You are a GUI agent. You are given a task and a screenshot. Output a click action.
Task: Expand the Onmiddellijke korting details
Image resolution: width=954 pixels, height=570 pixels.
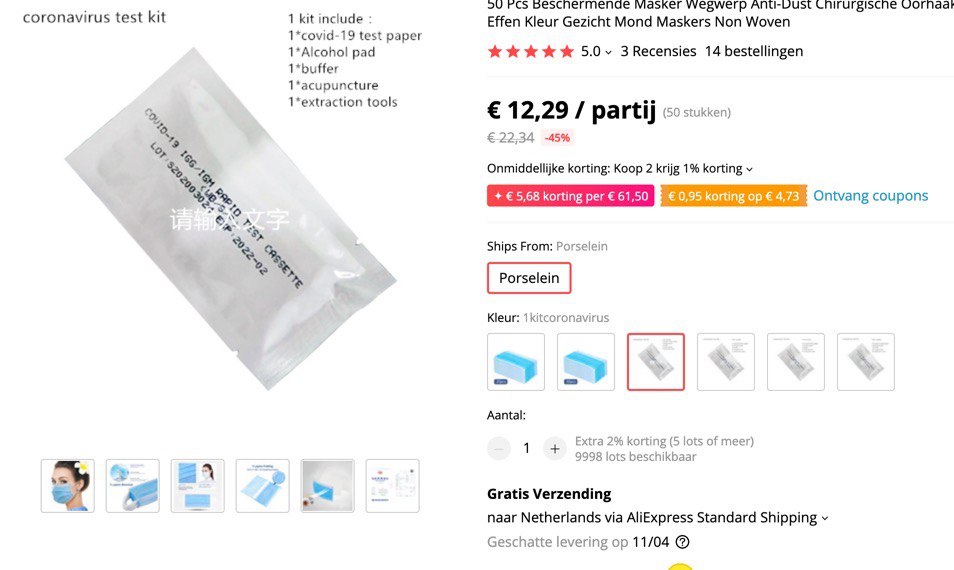[x=750, y=169]
